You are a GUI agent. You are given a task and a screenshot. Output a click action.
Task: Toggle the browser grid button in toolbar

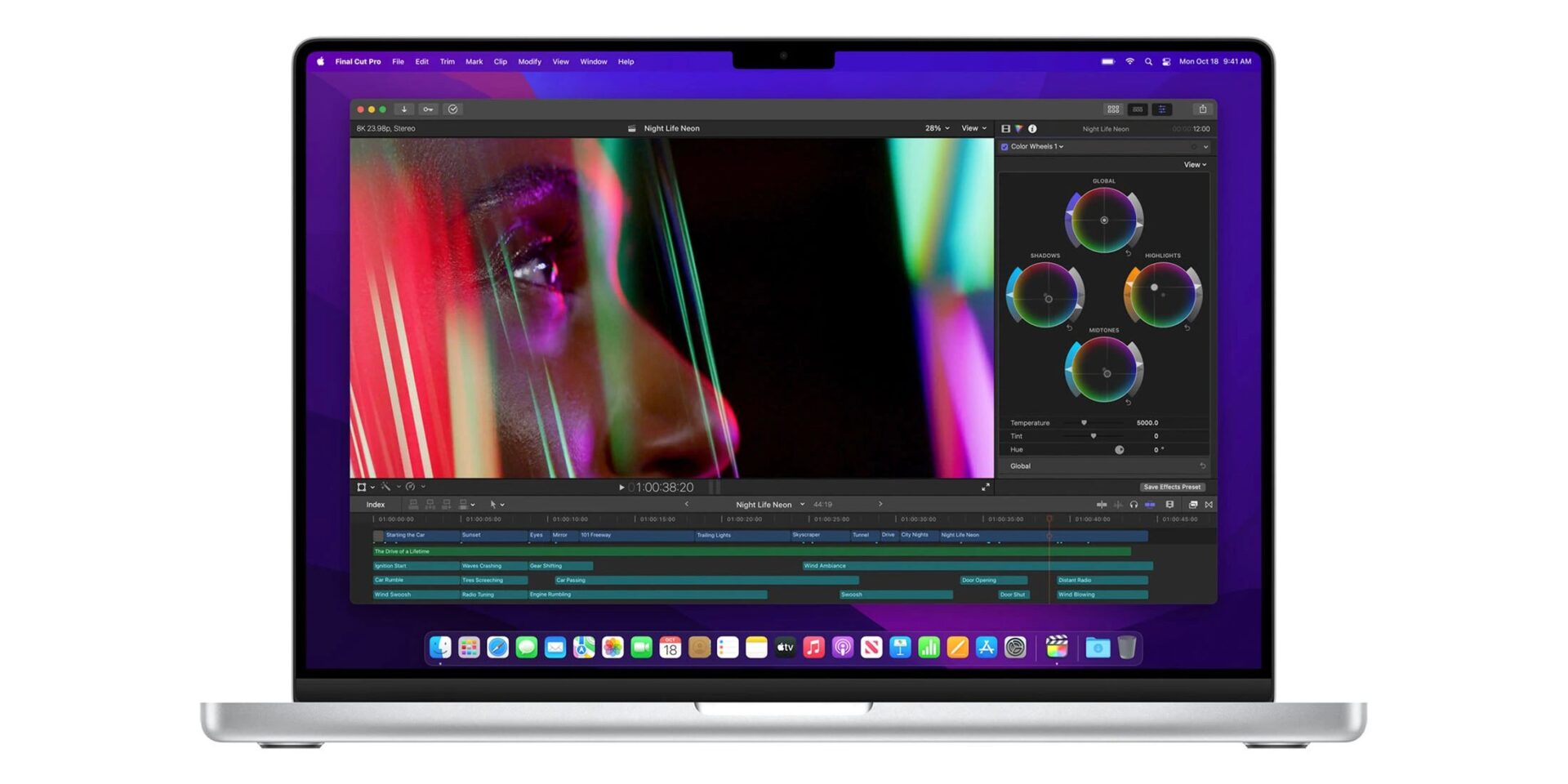click(x=1112, y=109)
